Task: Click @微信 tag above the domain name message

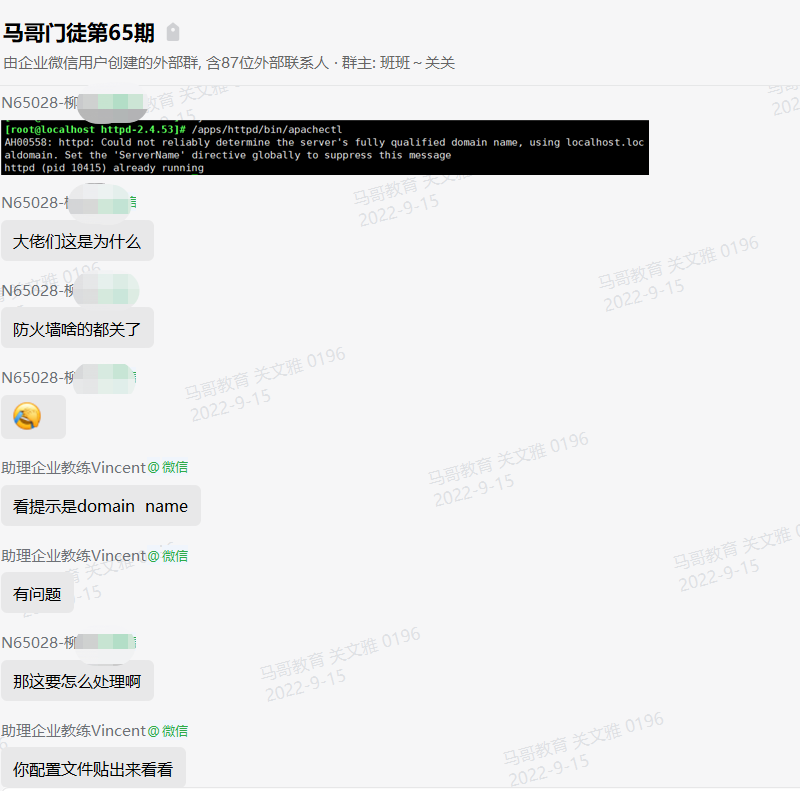Action: [168, 467]
